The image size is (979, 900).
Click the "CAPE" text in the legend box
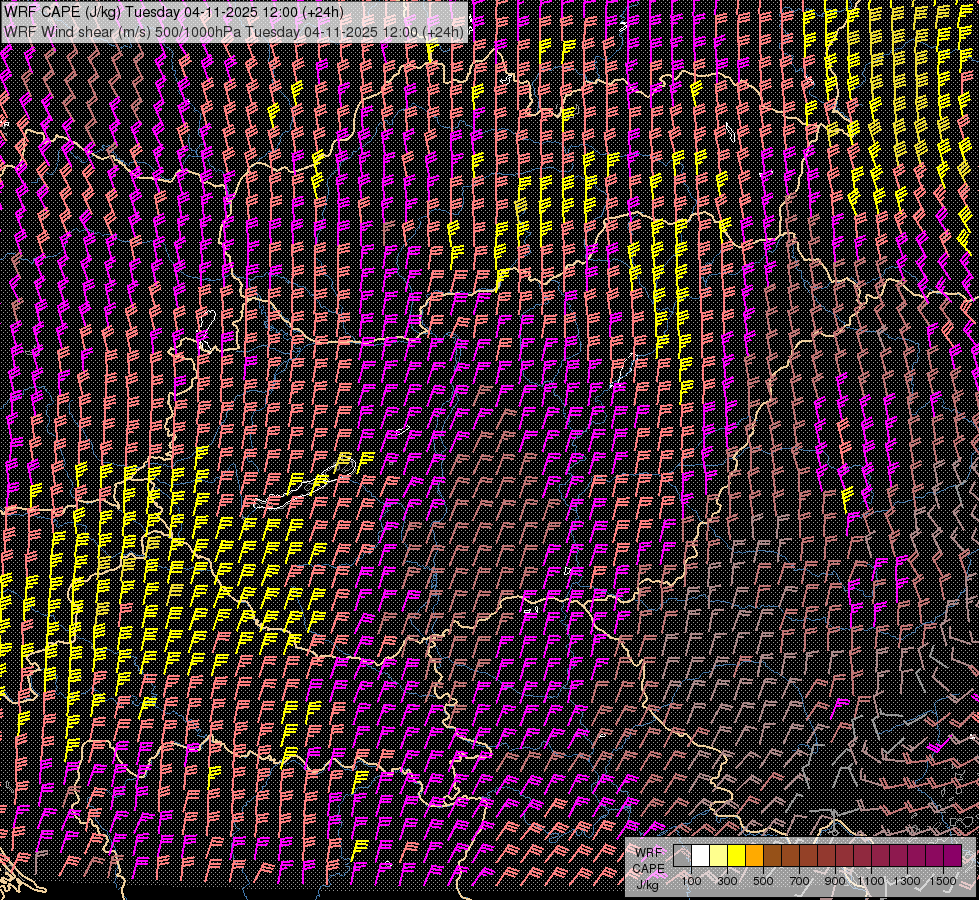(x=648, y=868)
